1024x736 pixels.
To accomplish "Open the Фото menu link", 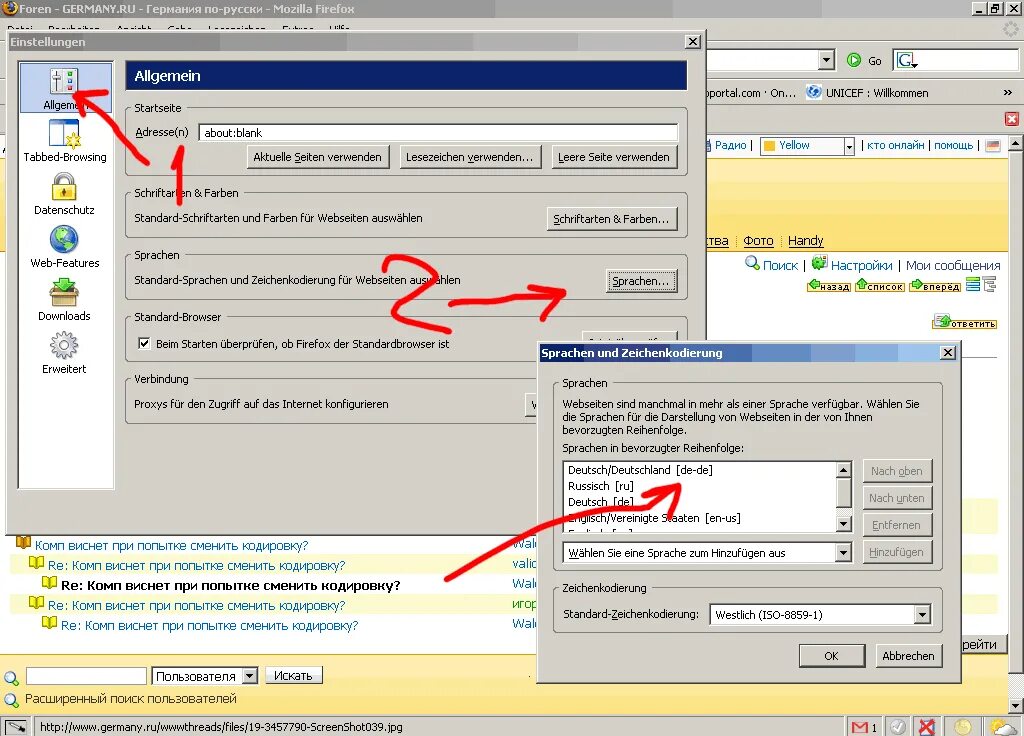I will point(758,240).
